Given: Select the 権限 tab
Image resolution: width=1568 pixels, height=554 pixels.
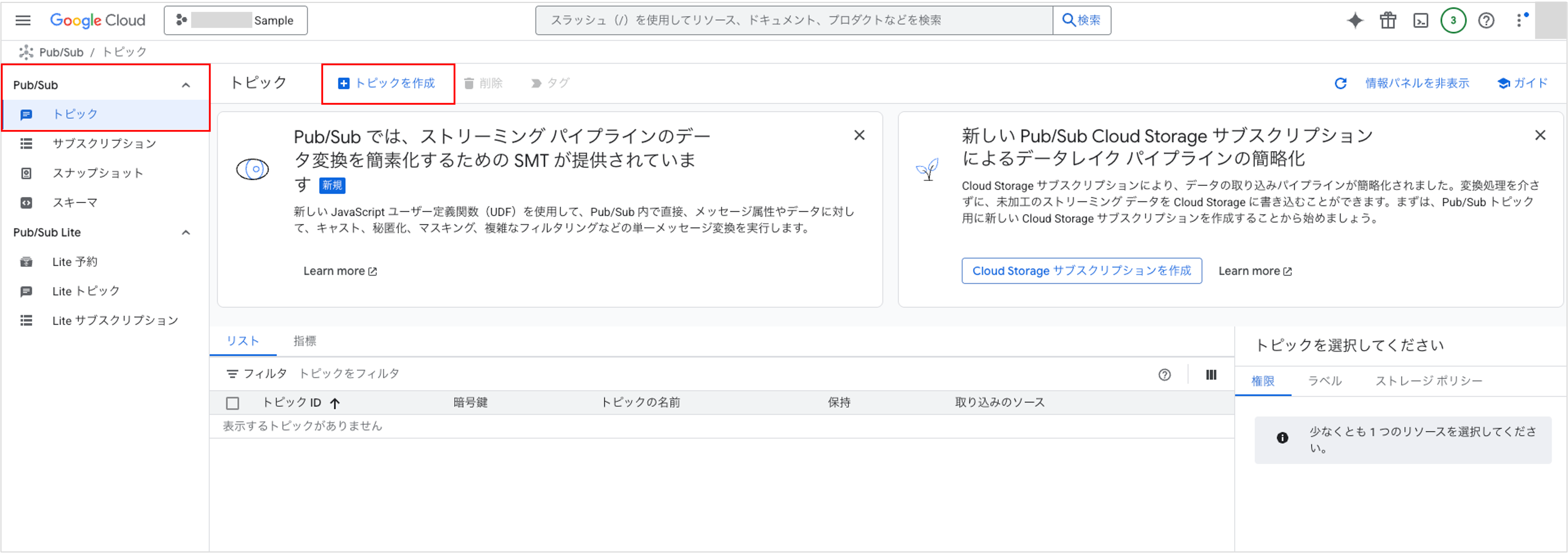Looking at the screenshot, I should (1263, 381).
